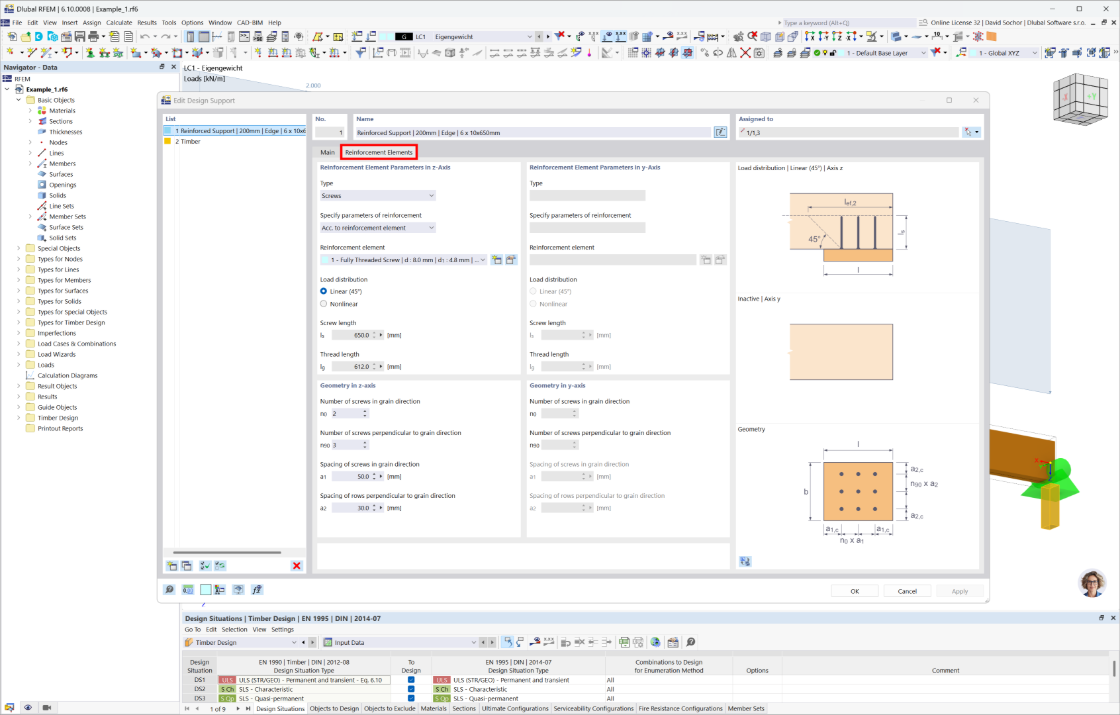Switch to Objects to Design table tab
The image size is (1120, 715).
(334, 709)
